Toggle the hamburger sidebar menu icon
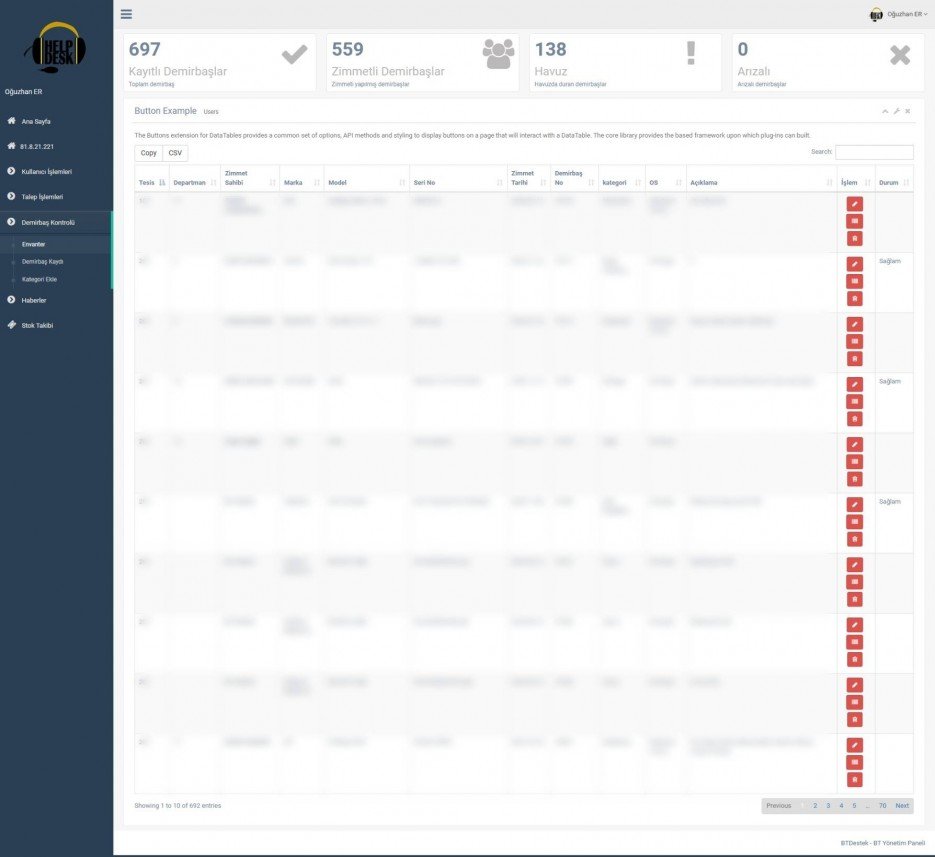Image resolution: width=935 pixels, height=857 pixels. point(126,14)
